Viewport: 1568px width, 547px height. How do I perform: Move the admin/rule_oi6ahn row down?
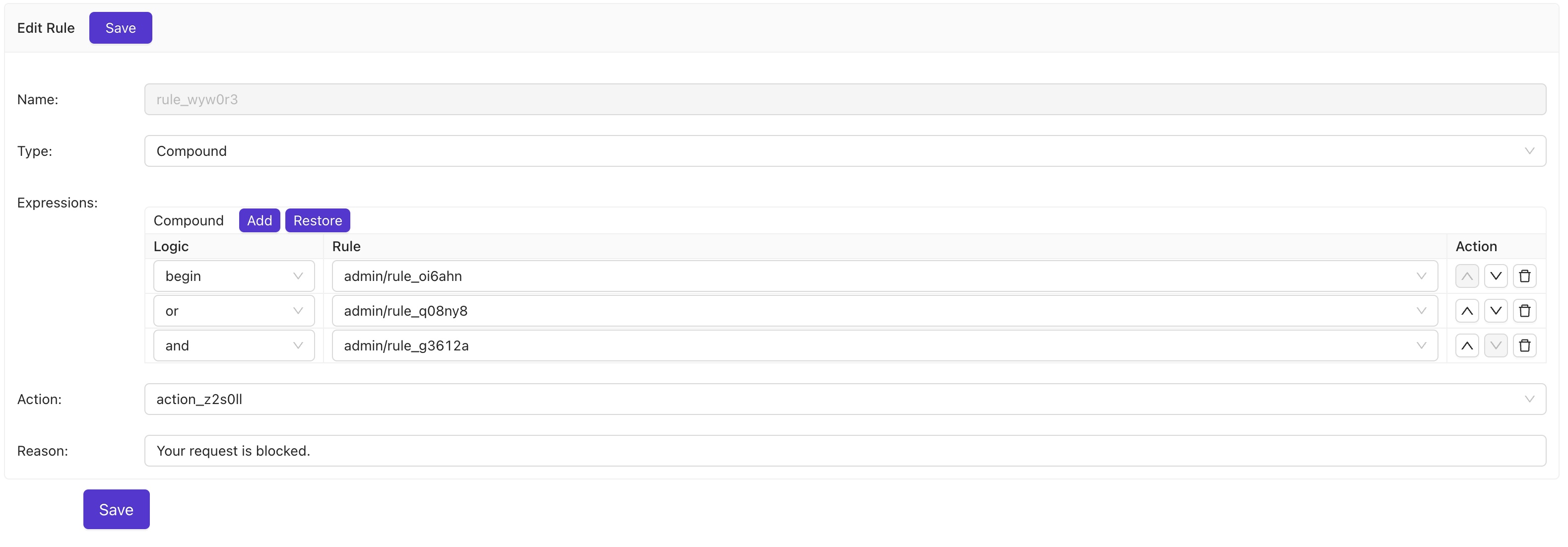(x=1495, y=276)
